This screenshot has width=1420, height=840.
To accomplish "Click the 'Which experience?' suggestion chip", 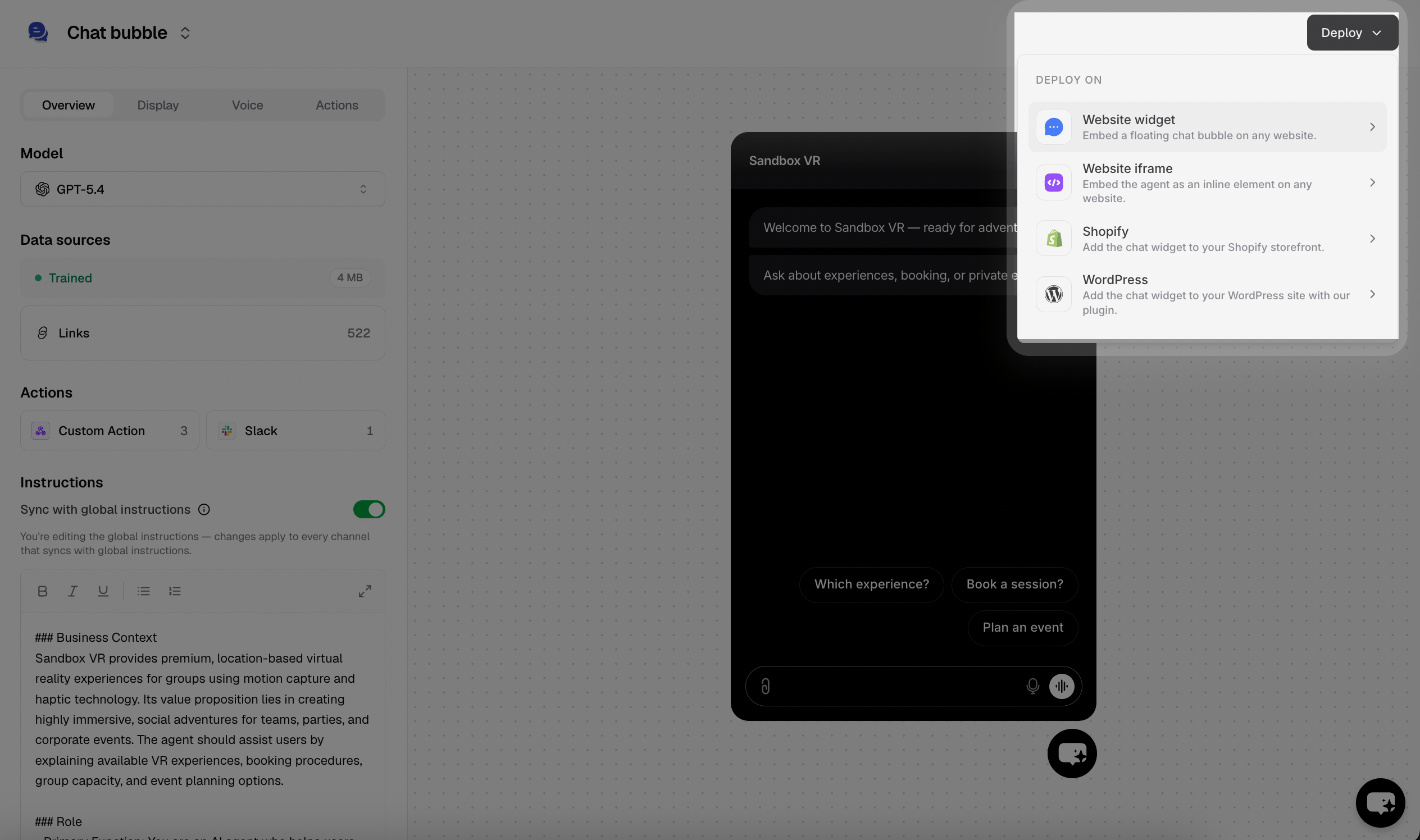I will tap(871, 585).
